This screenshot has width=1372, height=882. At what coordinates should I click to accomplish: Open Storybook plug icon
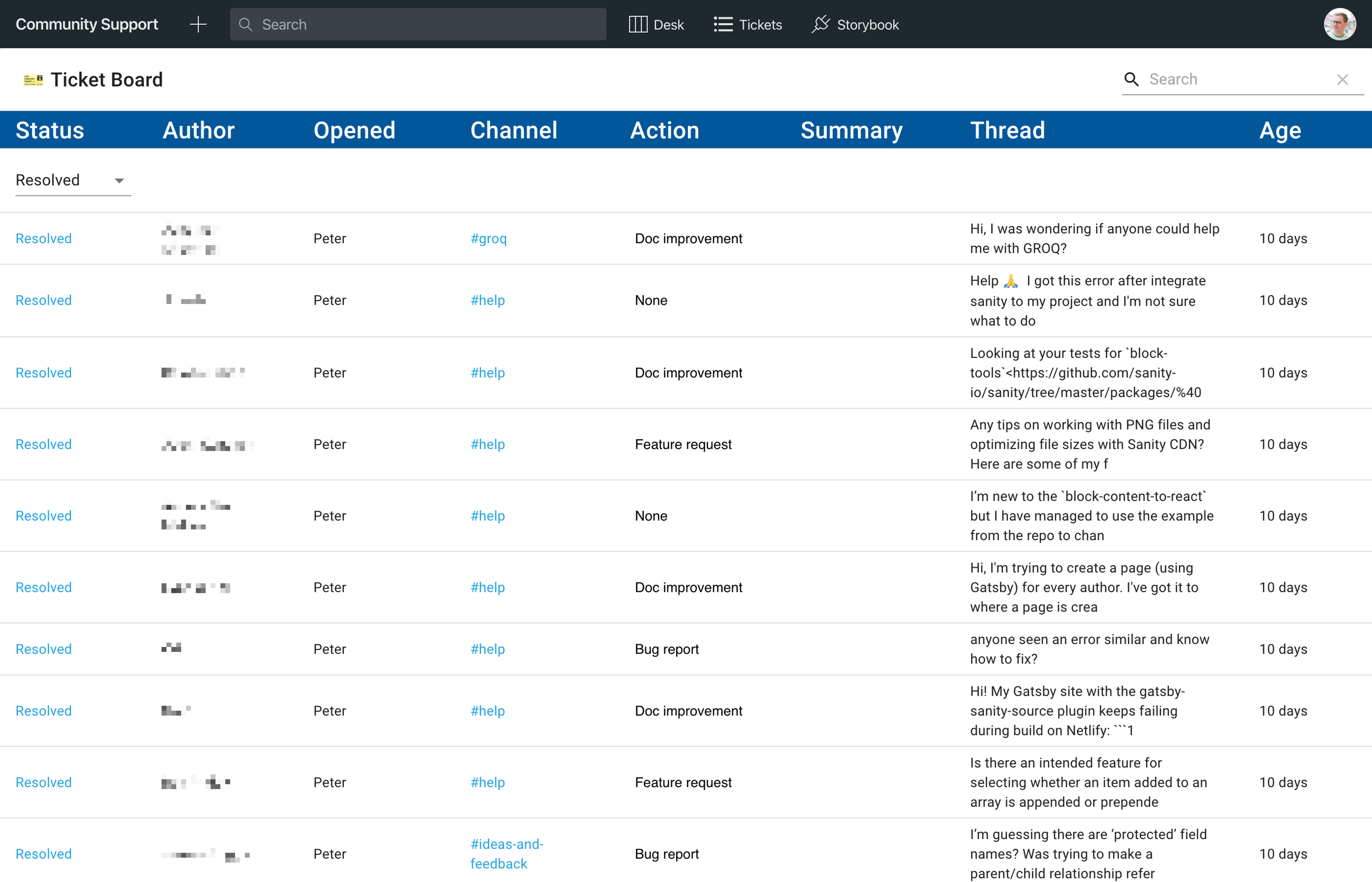pyautogui.click(x=820, y=24)
